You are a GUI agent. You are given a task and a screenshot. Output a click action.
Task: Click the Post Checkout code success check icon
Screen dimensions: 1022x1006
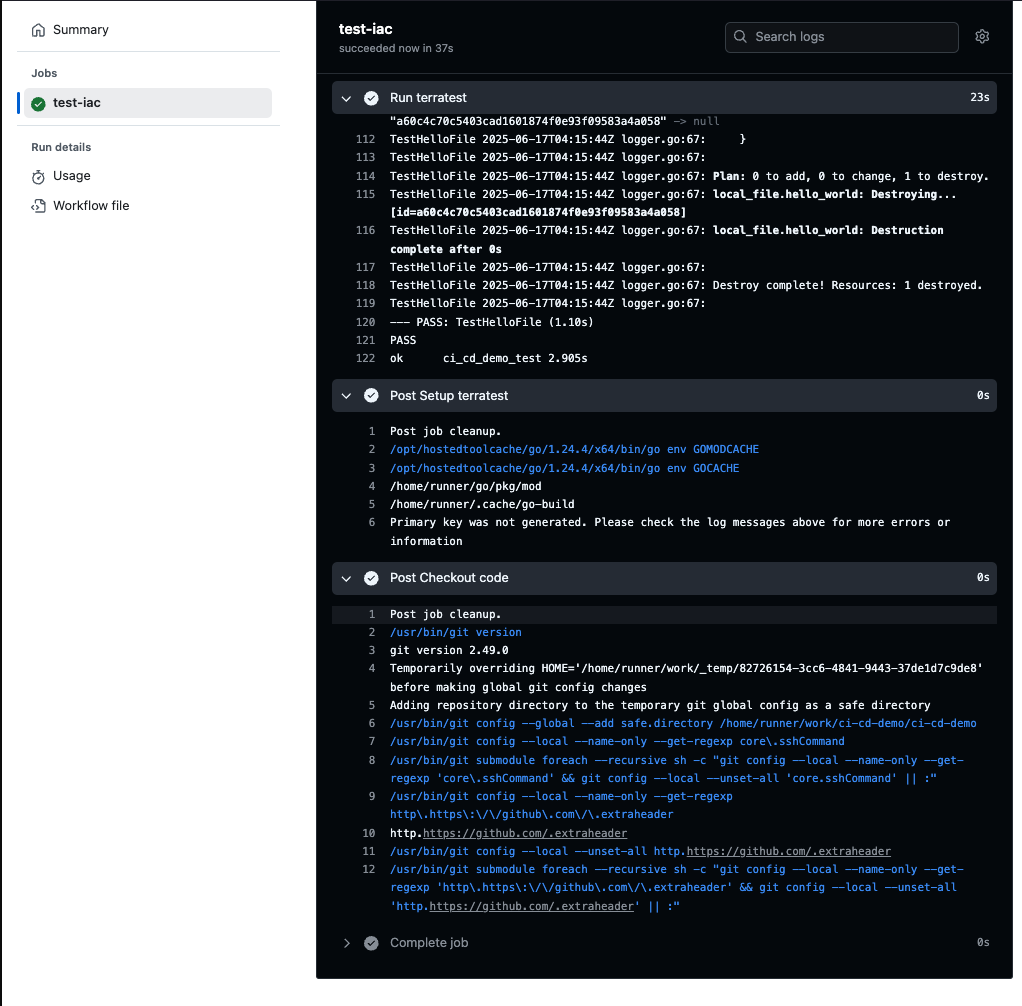coord(371,578)
